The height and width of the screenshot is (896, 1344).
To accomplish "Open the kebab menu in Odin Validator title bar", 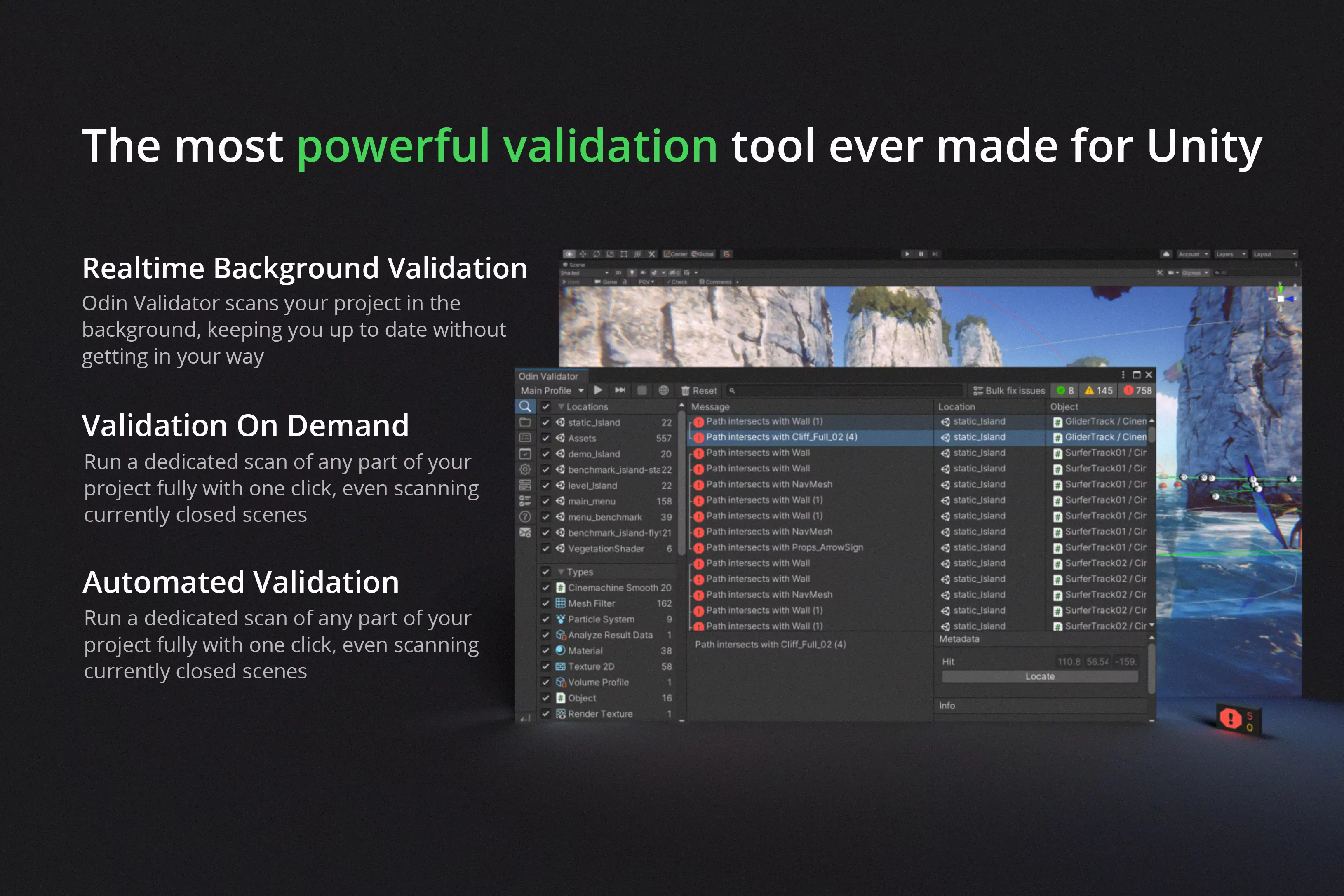I will click(1123, 375).
